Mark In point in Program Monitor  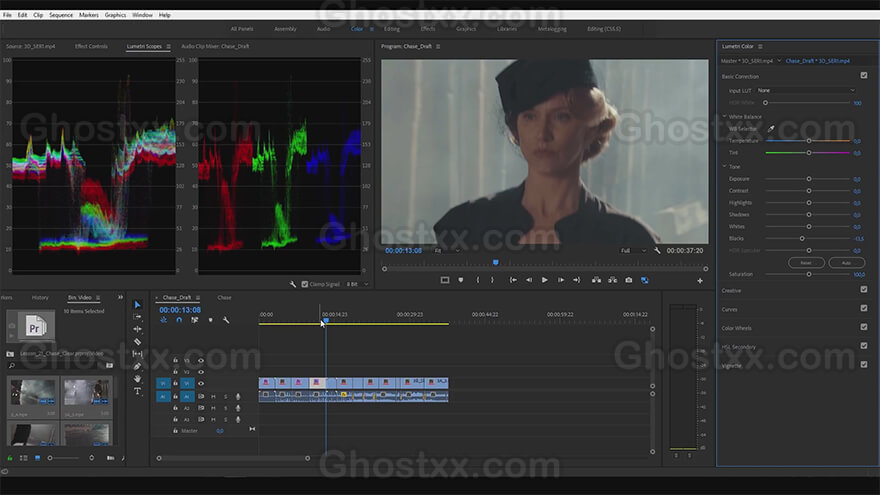[x=478, y=279]
